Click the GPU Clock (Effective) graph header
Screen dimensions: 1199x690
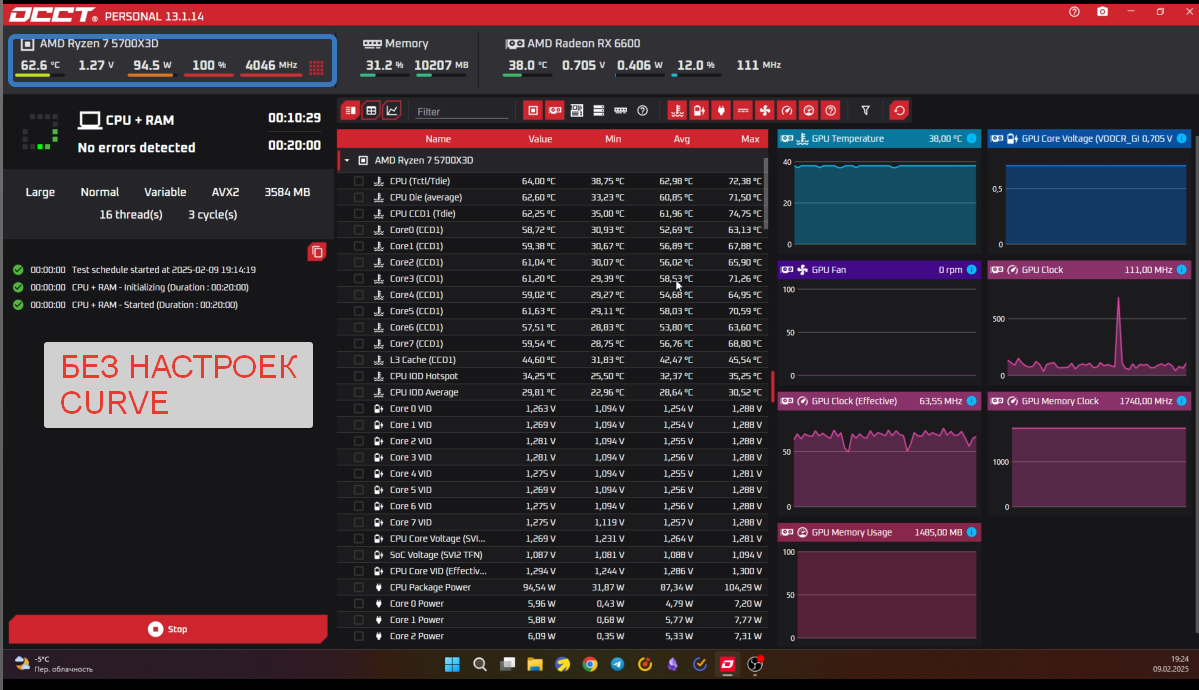879,400
